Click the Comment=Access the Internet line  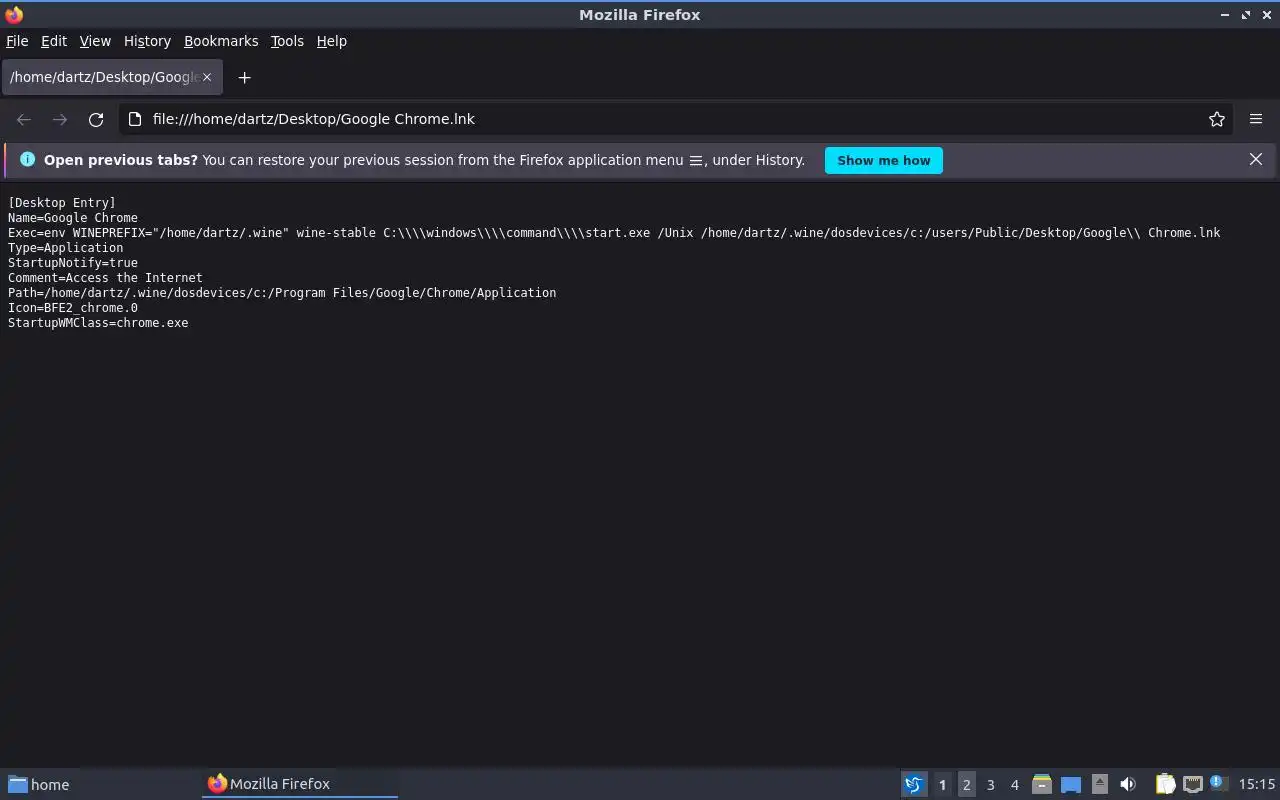105,278
